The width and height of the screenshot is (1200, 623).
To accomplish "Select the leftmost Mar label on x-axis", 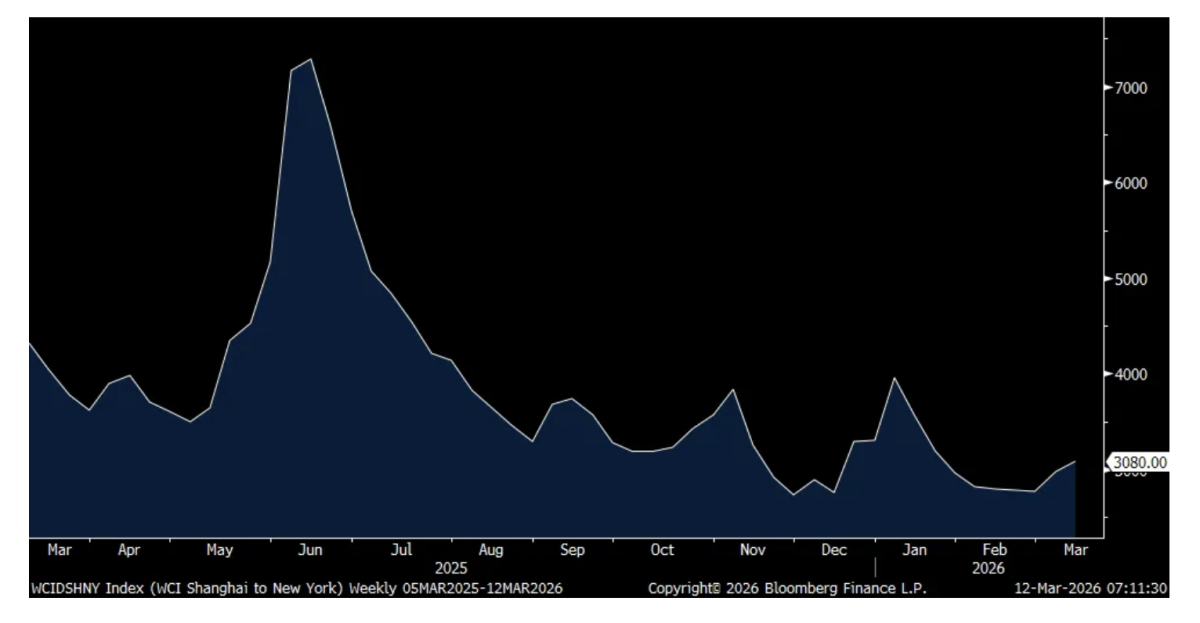I will (59, 550).
